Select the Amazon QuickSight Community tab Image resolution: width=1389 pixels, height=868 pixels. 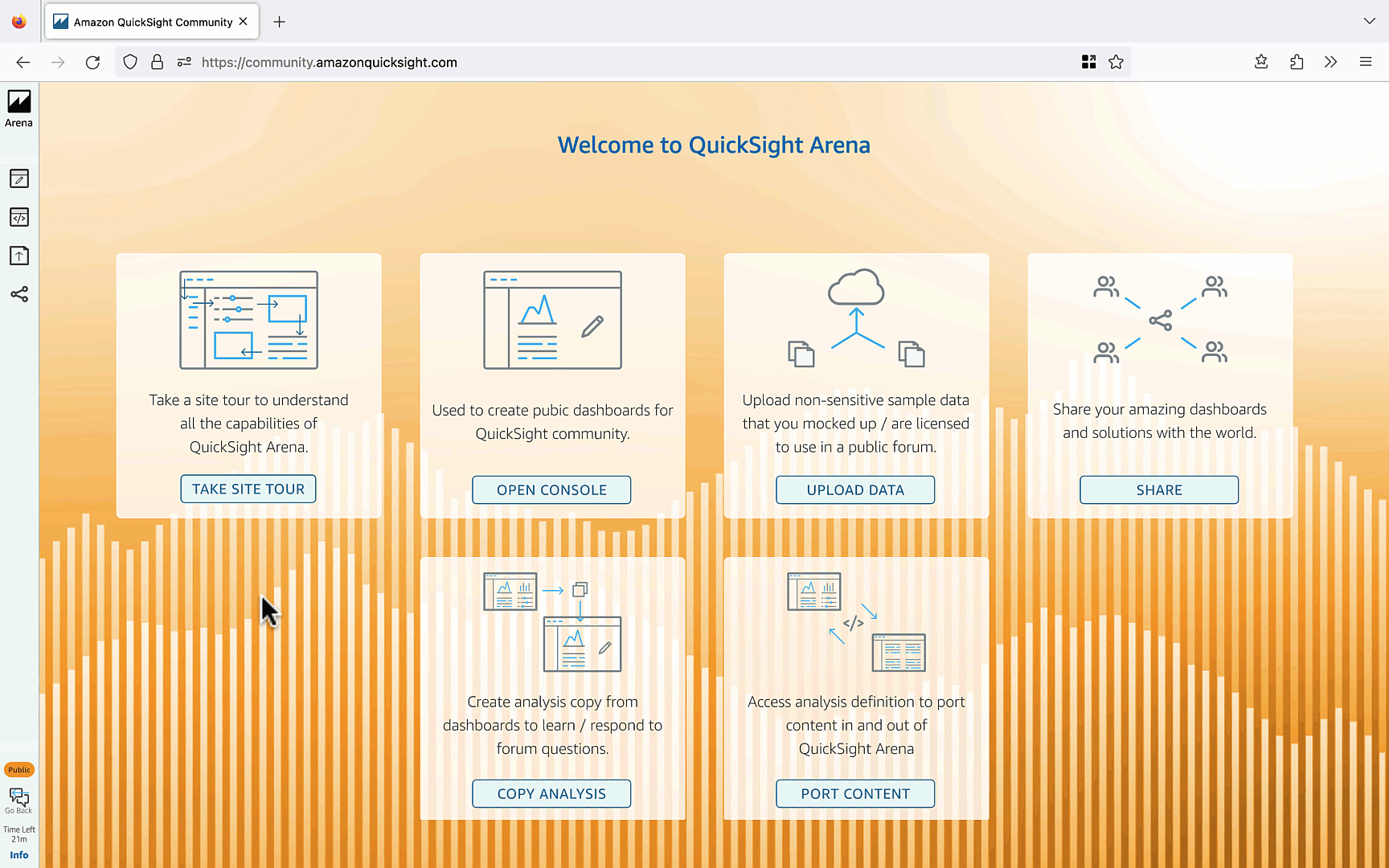pyautogui.click(x=152, y=22)
